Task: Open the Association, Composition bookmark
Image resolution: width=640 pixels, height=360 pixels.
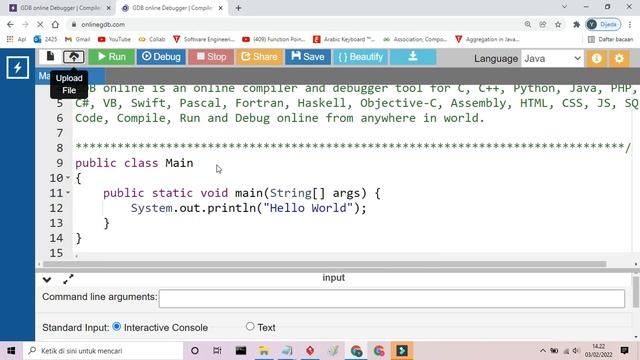Action: click(415, 39)
